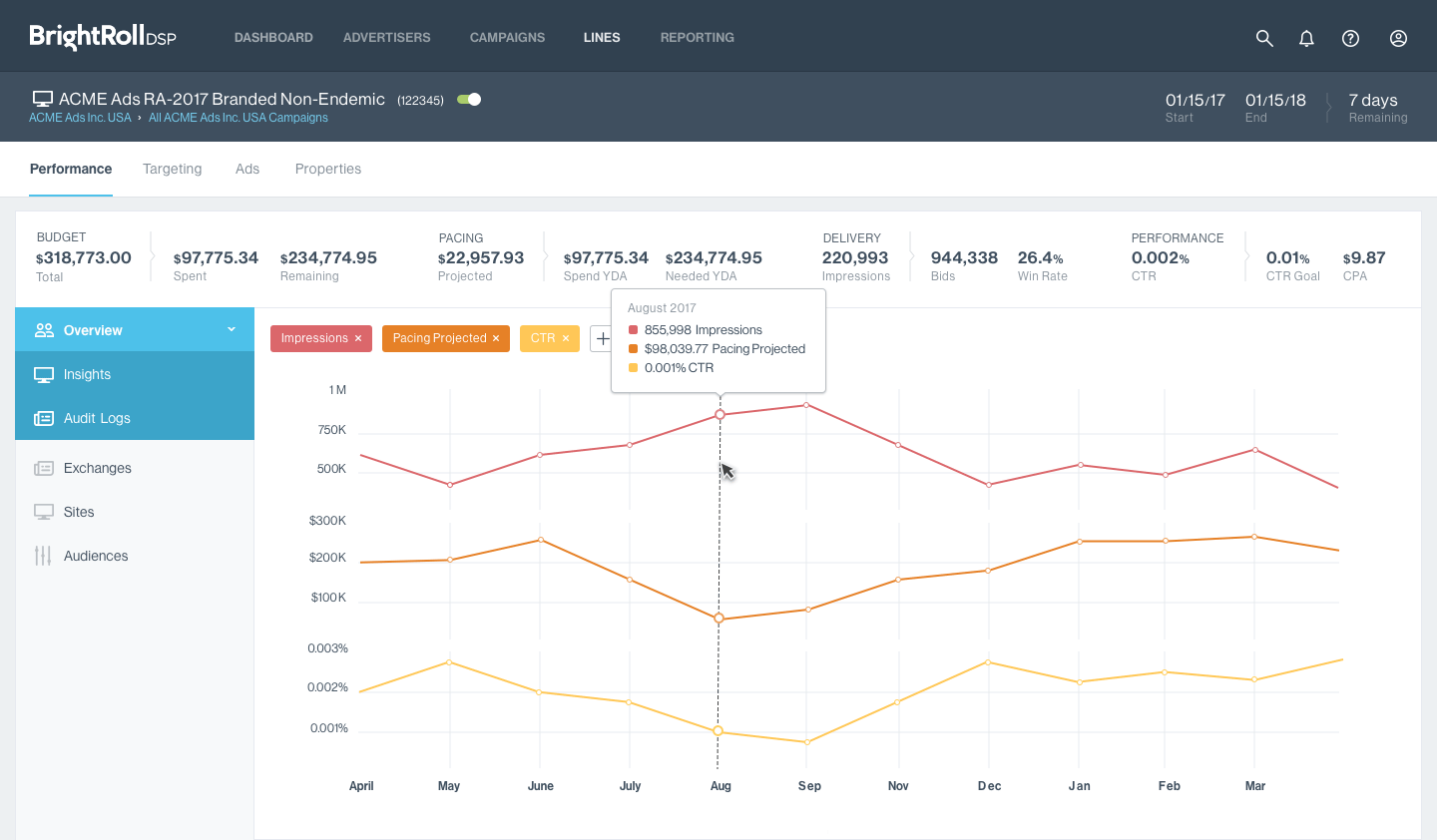Open notifications bell icon
Viewport: 1437px width, 840px height.
tap(1306, 38)
